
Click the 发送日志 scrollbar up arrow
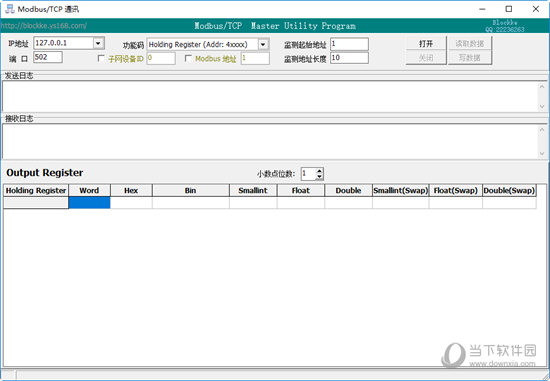coord(542,86)
